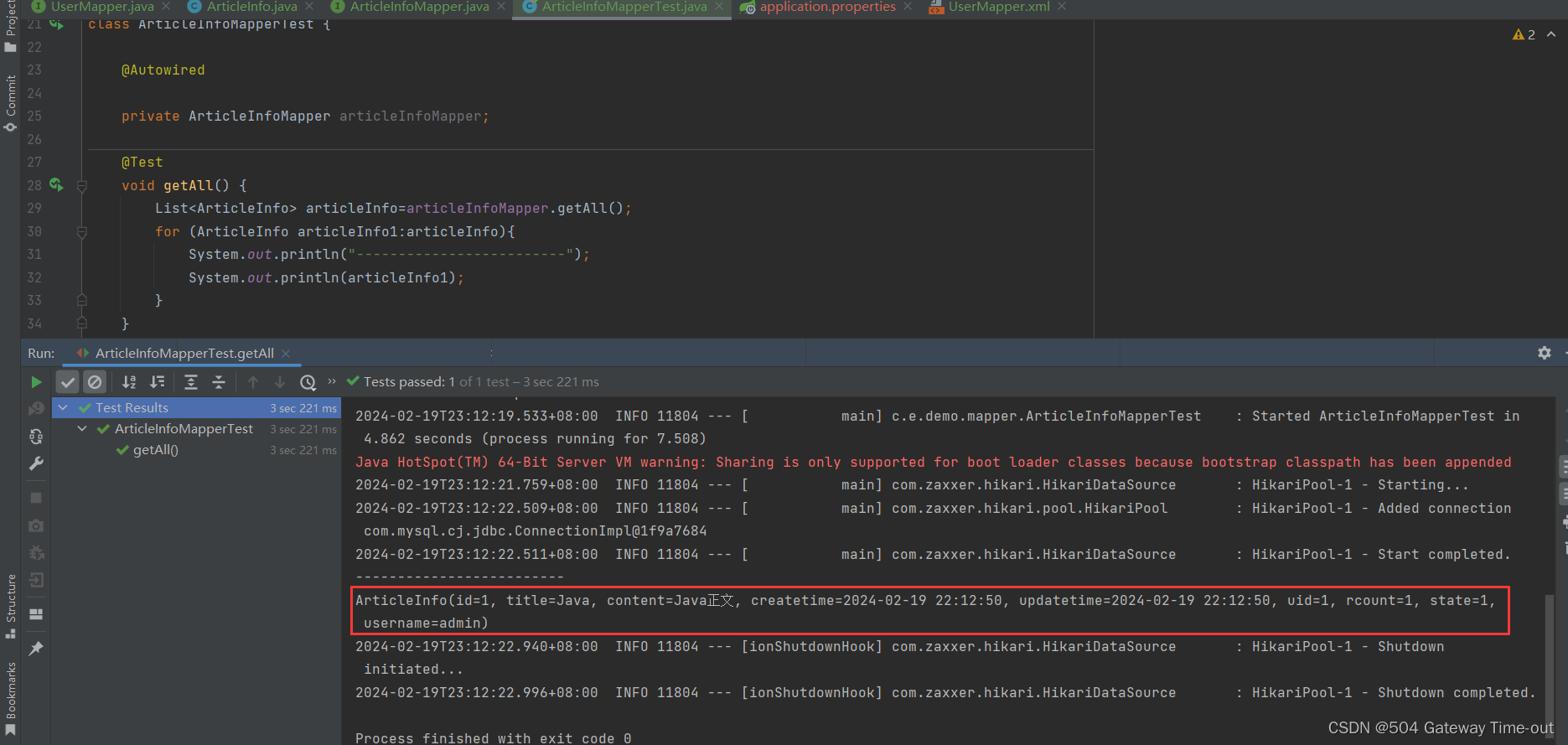Rerun the test with the green play icon

[36, 382]
